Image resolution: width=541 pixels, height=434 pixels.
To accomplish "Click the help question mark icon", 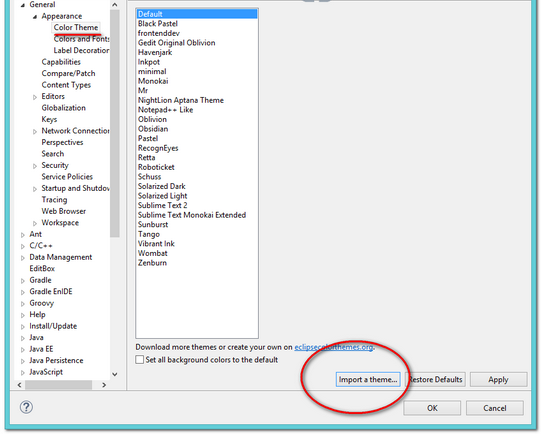I will 26,407.
